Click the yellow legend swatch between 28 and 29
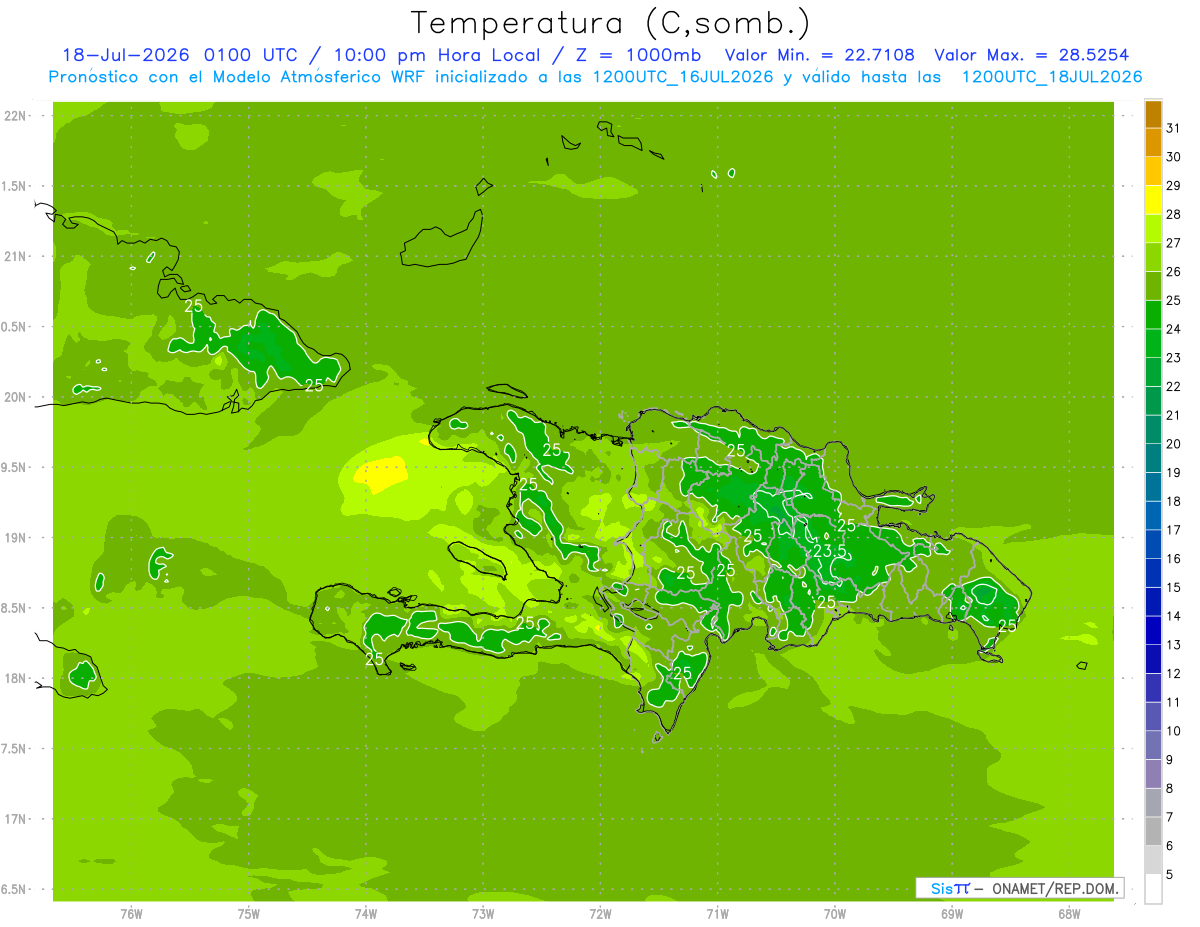The height and width of the screenshot is (927, 1200). [1153, 200]
